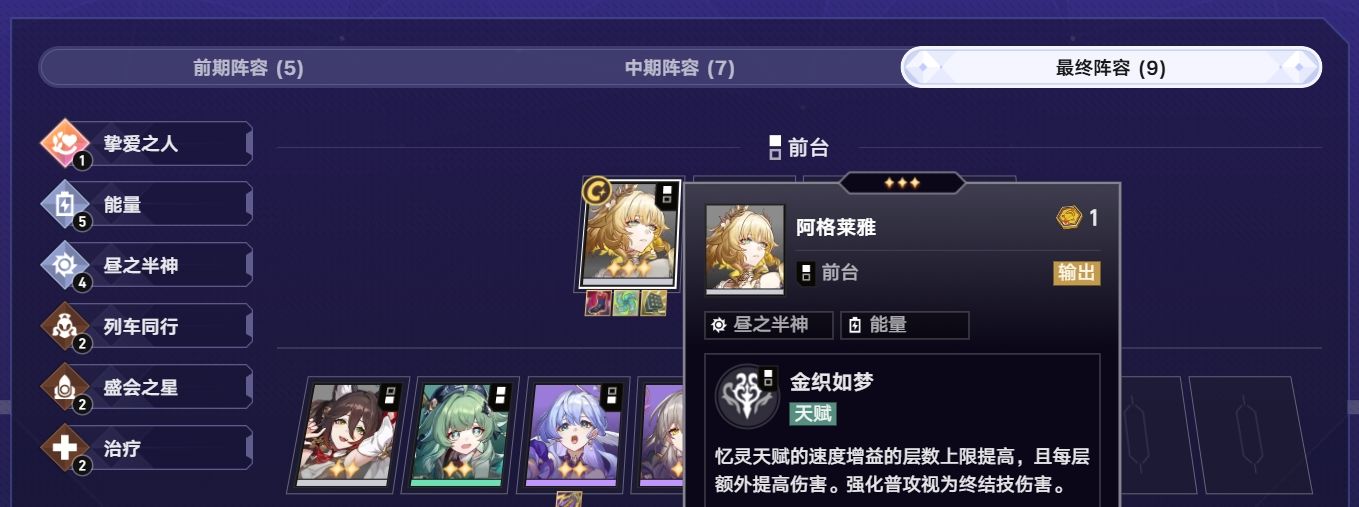Select the 挚爱之人 trait icon
This screenshot has width=1359, height=507.
[x=65, y=144]
